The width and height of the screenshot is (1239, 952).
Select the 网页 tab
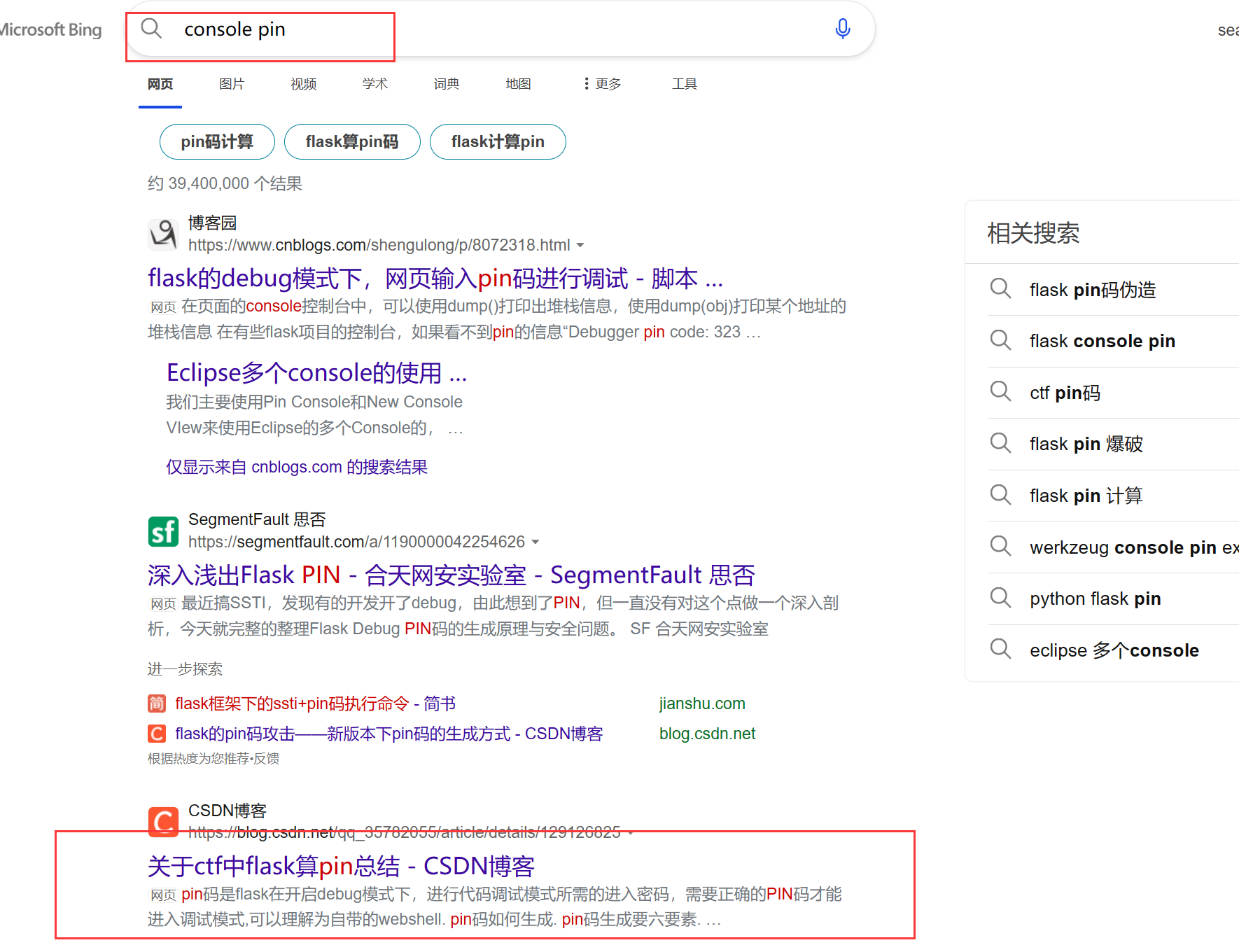click(x=160, y=84)
